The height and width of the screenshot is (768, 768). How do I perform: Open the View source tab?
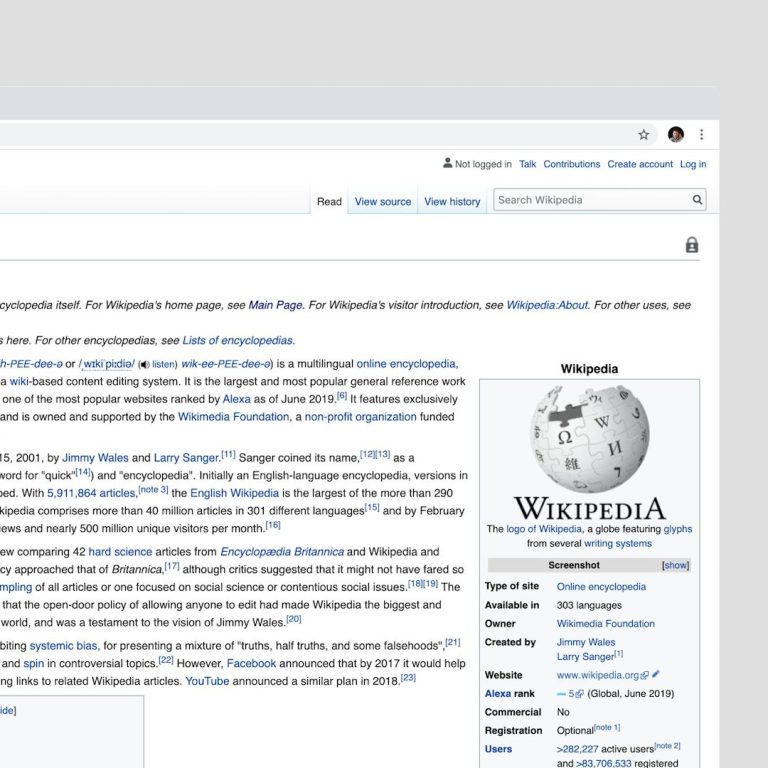click(x=383, y=201)
